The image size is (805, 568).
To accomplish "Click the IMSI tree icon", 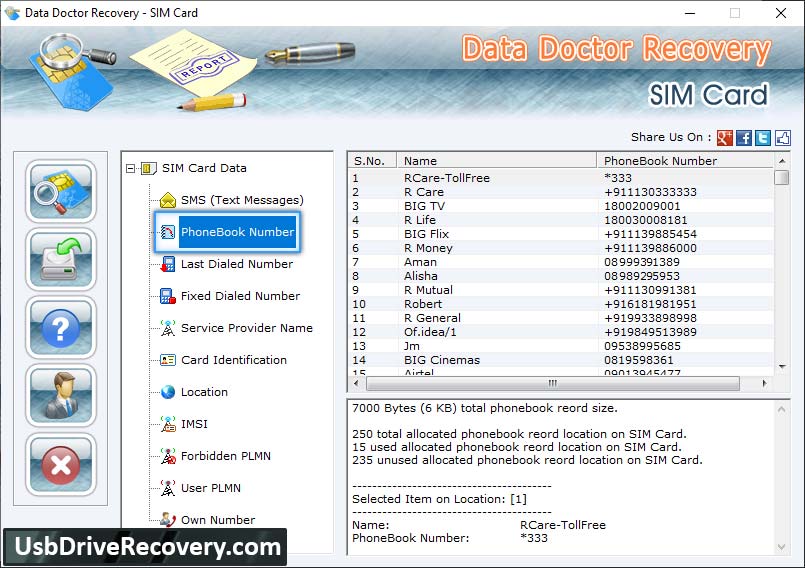I will click(168, 424).
